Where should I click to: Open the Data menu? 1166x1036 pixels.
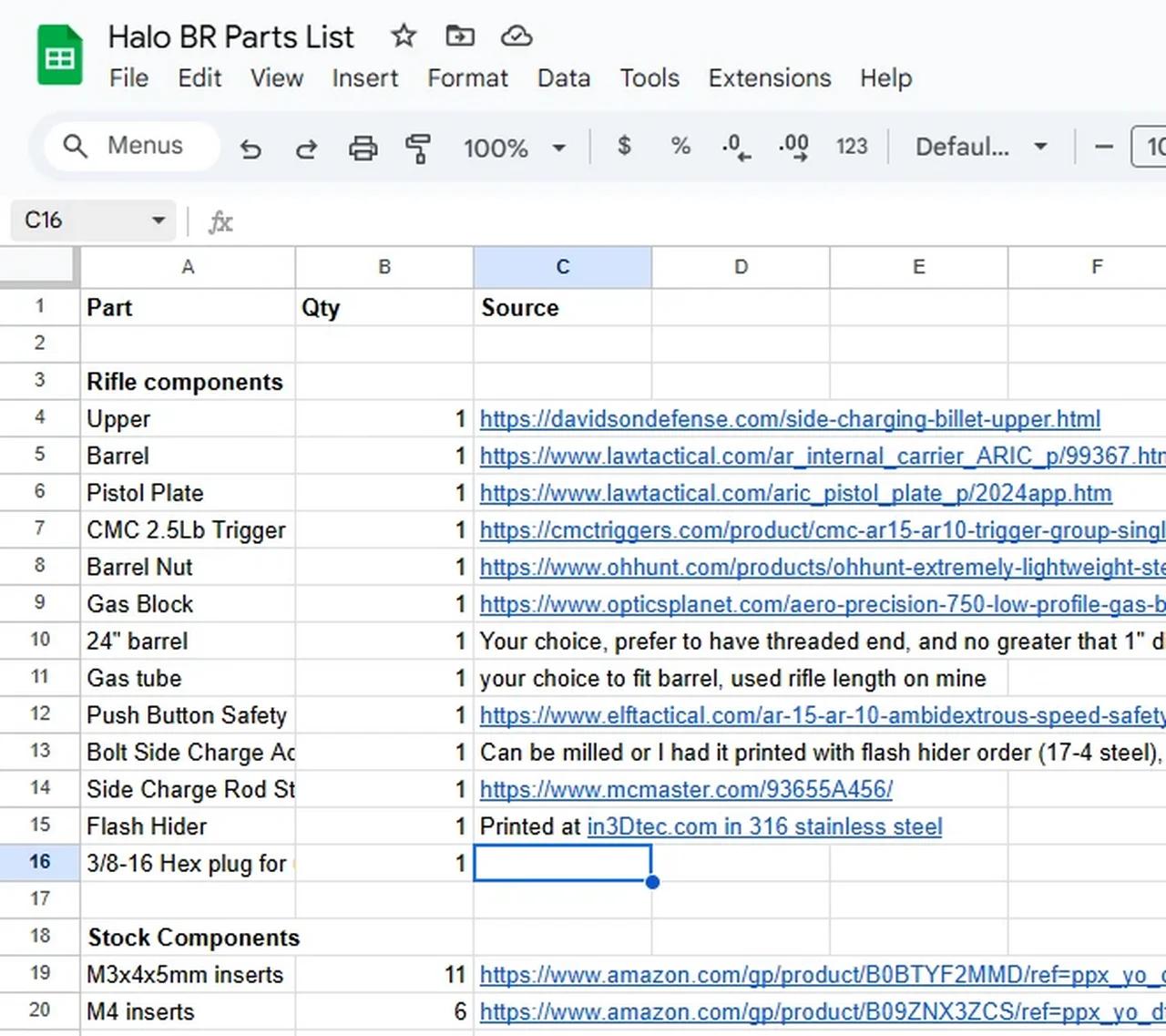tap(564, 79)
